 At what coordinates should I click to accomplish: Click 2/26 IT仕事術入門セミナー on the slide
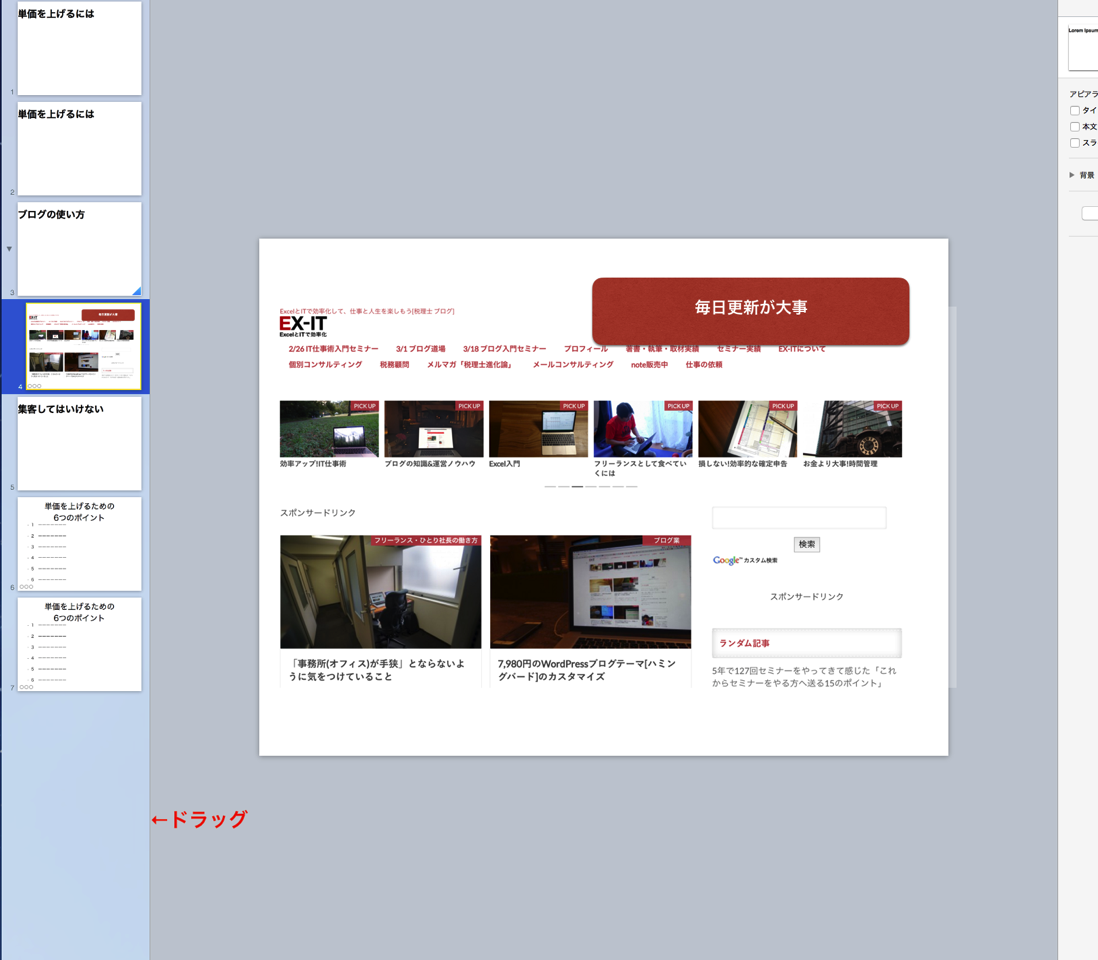click(x=333, y=349)
